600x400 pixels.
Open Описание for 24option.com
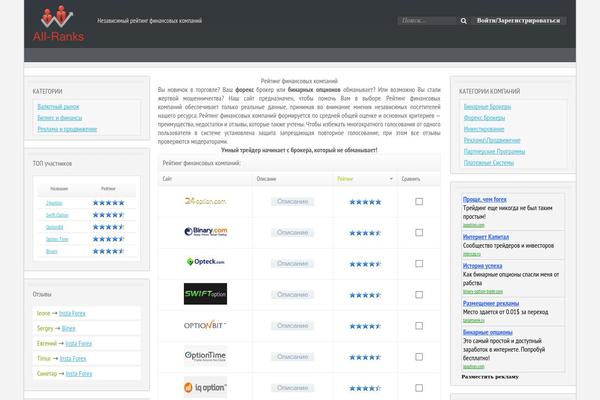292,201
